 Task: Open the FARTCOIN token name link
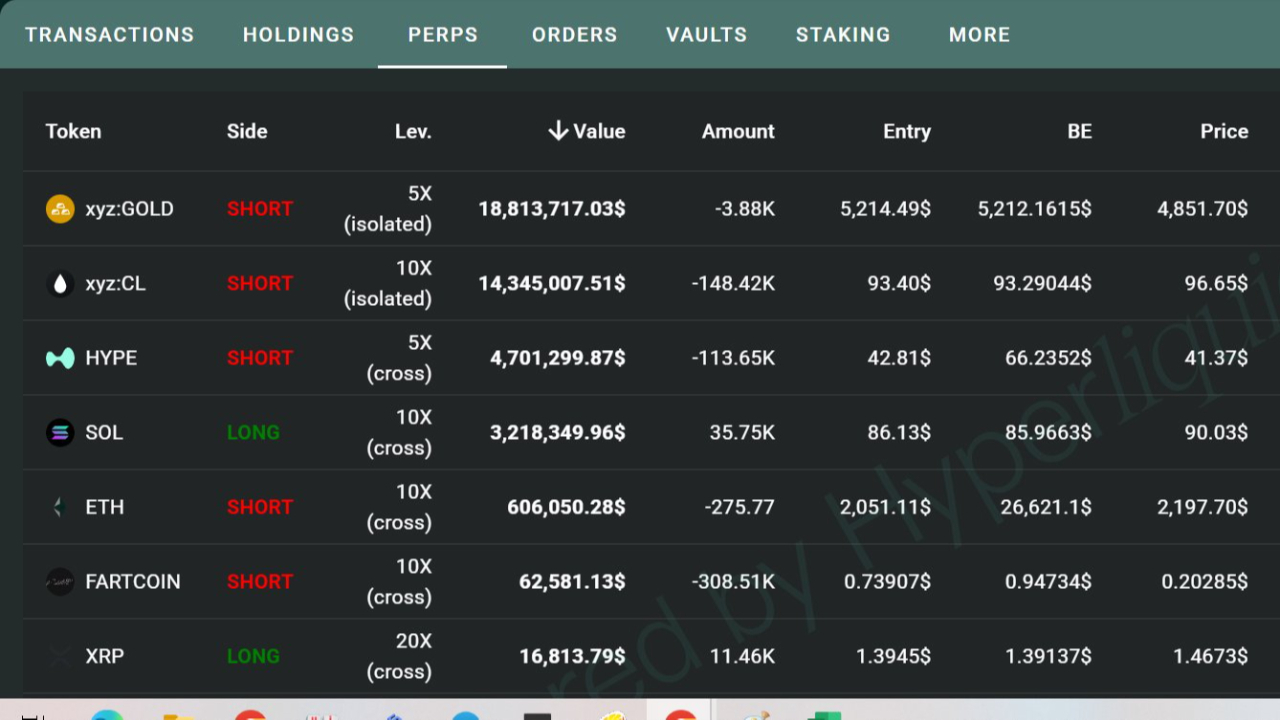coord(133,582)
